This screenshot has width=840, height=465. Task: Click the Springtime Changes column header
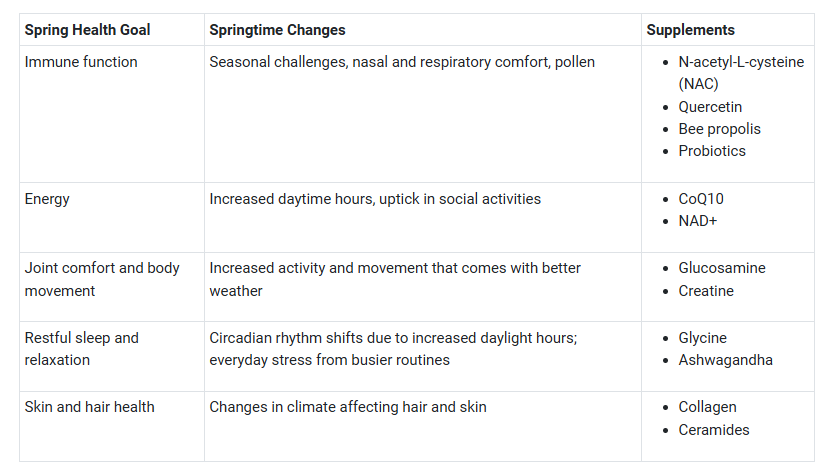[x=275, y=30]
